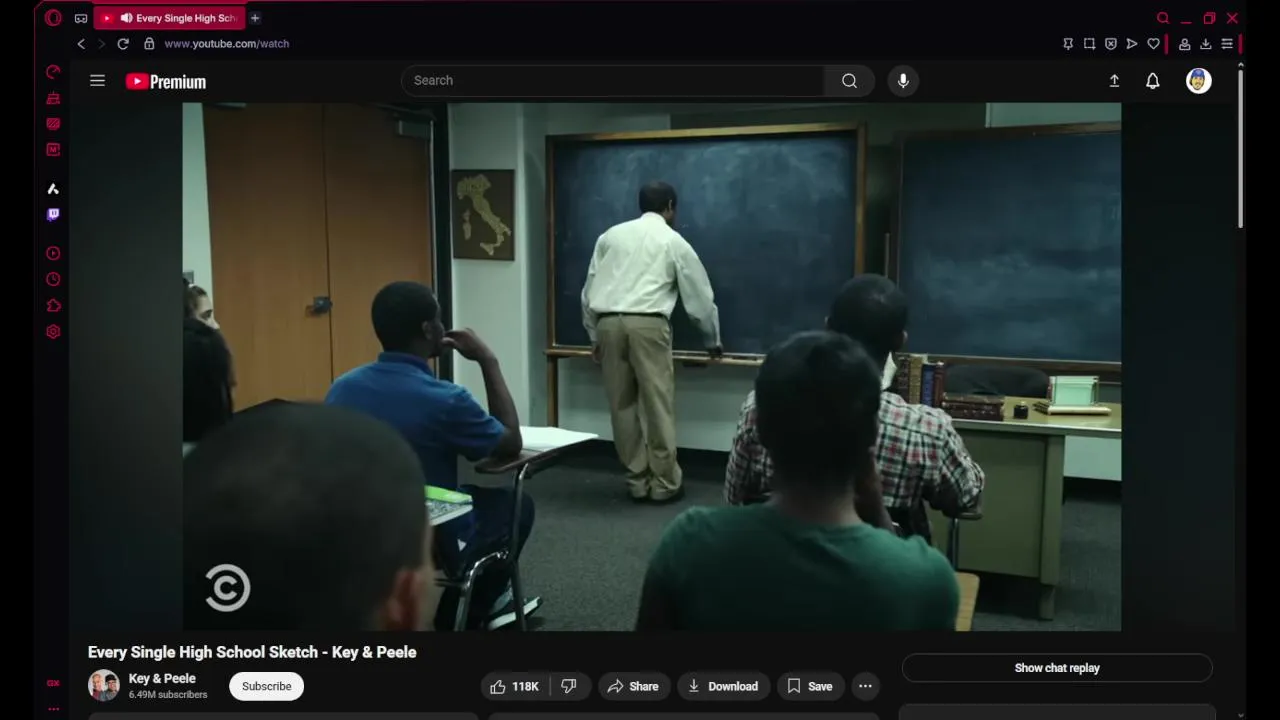Open Twitch panel in sidebar
Viewport: 1280px width, 720px height.
point(53,214)
